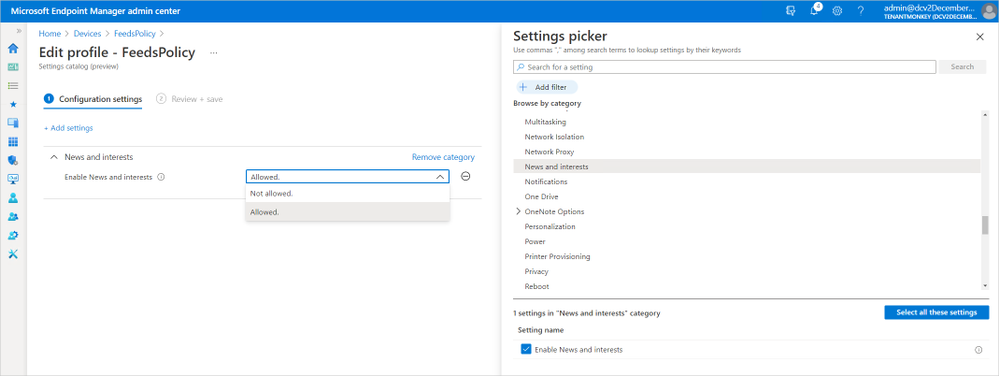This screenshot has height=376, width=999.
Task: Click the Favorites star icon
Action: pyautogui.click(x=13, y=104)
